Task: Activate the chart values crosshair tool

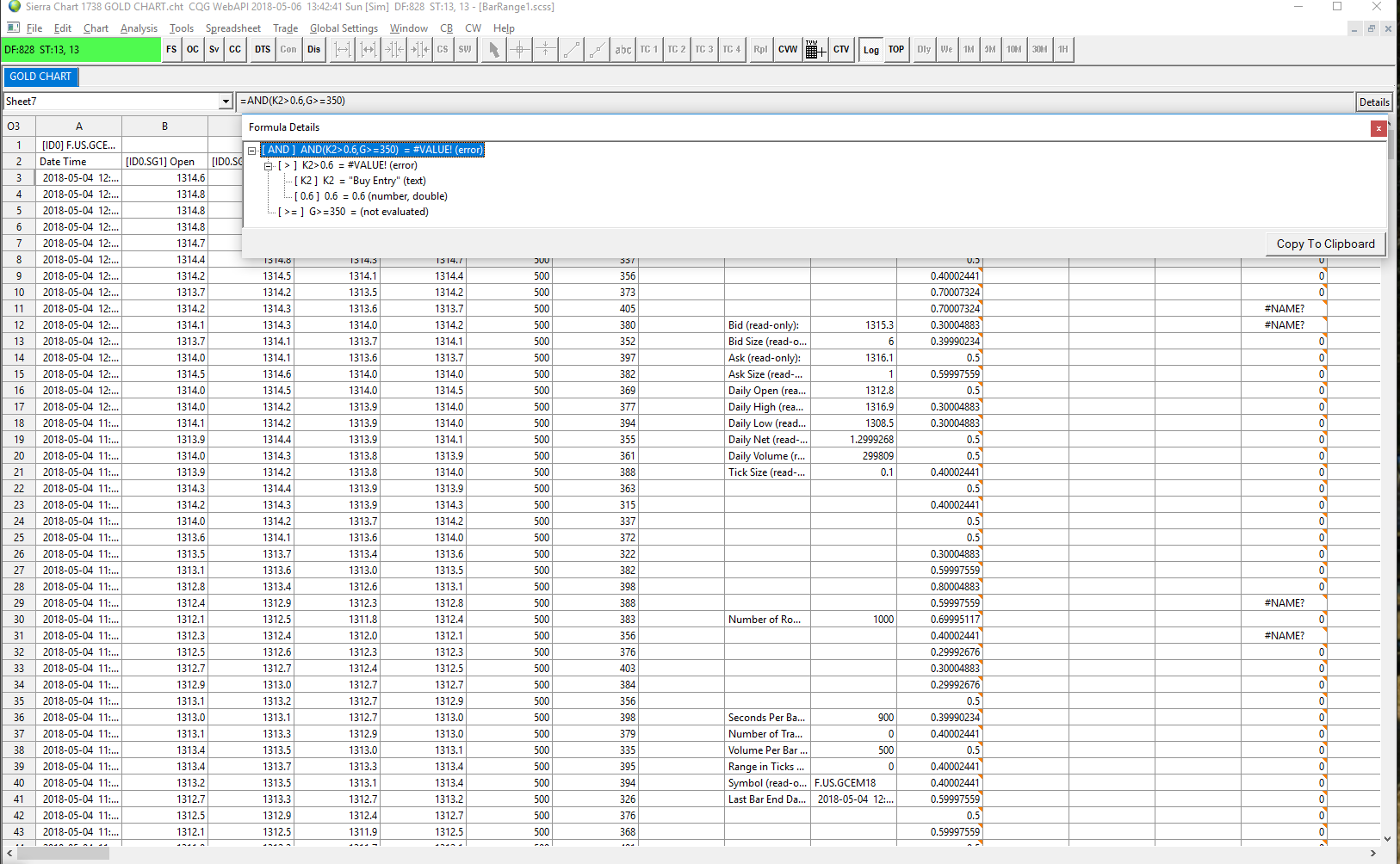Action: point(519,50)
